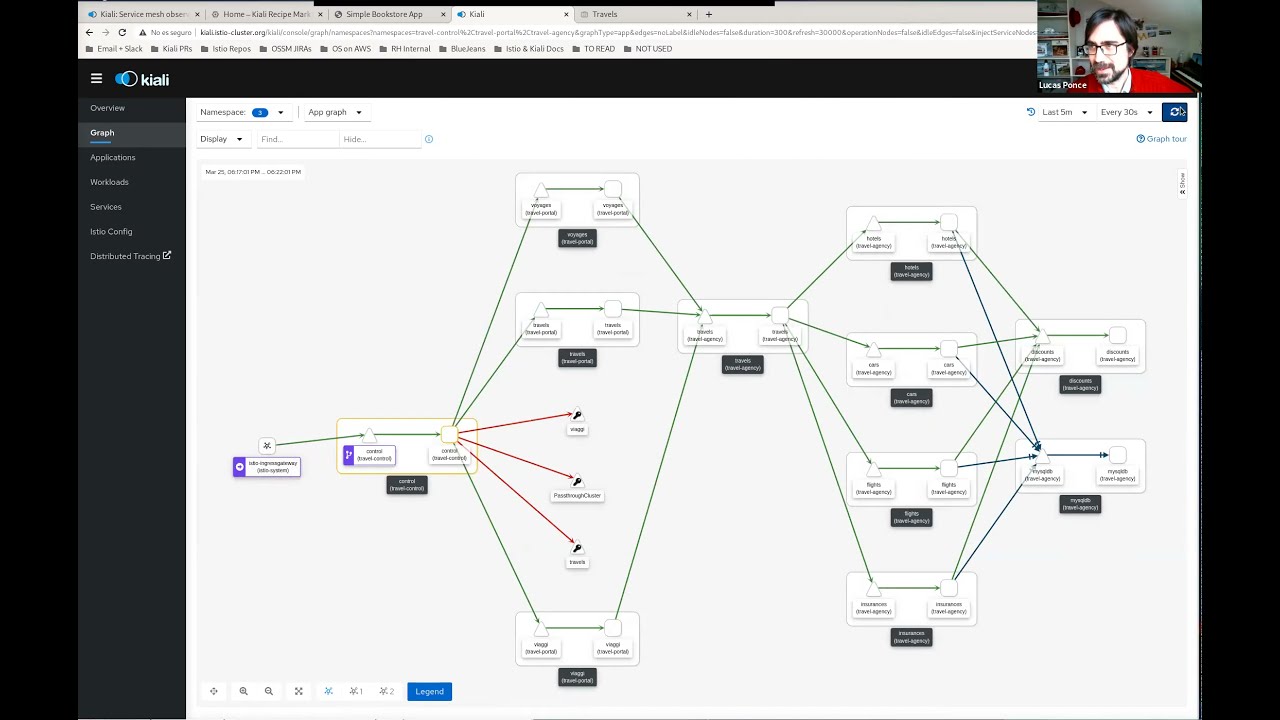Viewport: 1280px width, 720px height.
Task: Select the viaggi (travel-portal) app label
Action: [577, 677]
